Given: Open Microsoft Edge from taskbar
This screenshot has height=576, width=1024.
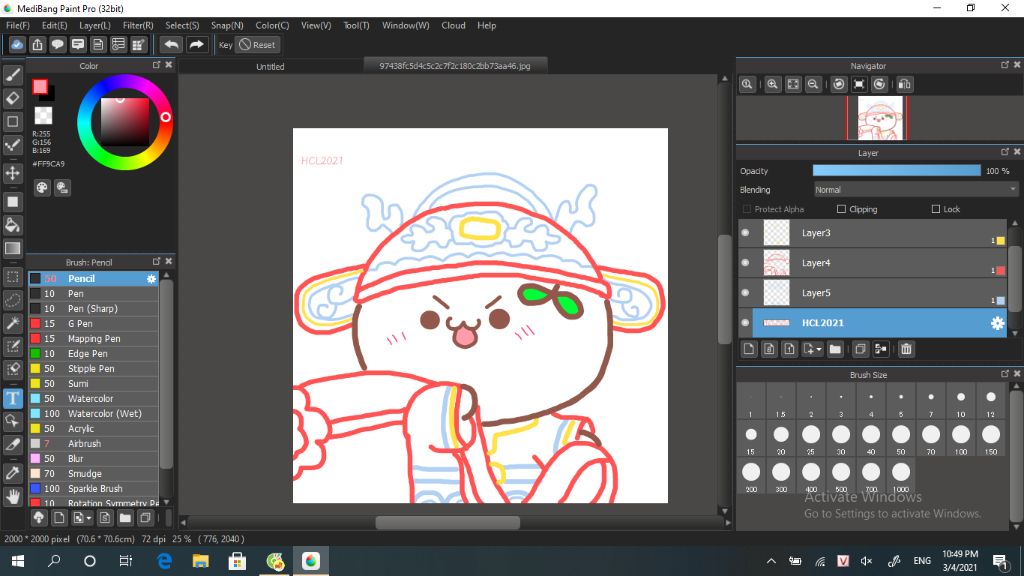Looking at the screenshot, I should click(165, 561).
